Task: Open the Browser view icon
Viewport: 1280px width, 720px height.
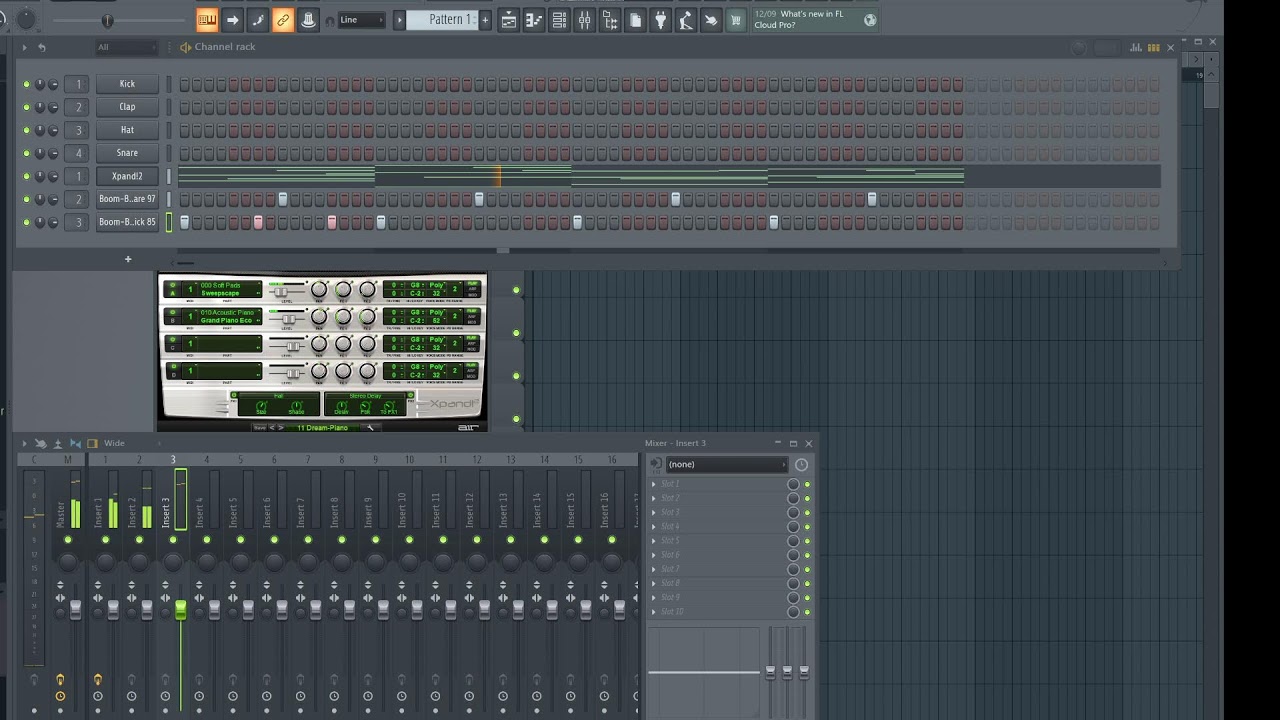Action: point(610,20)
